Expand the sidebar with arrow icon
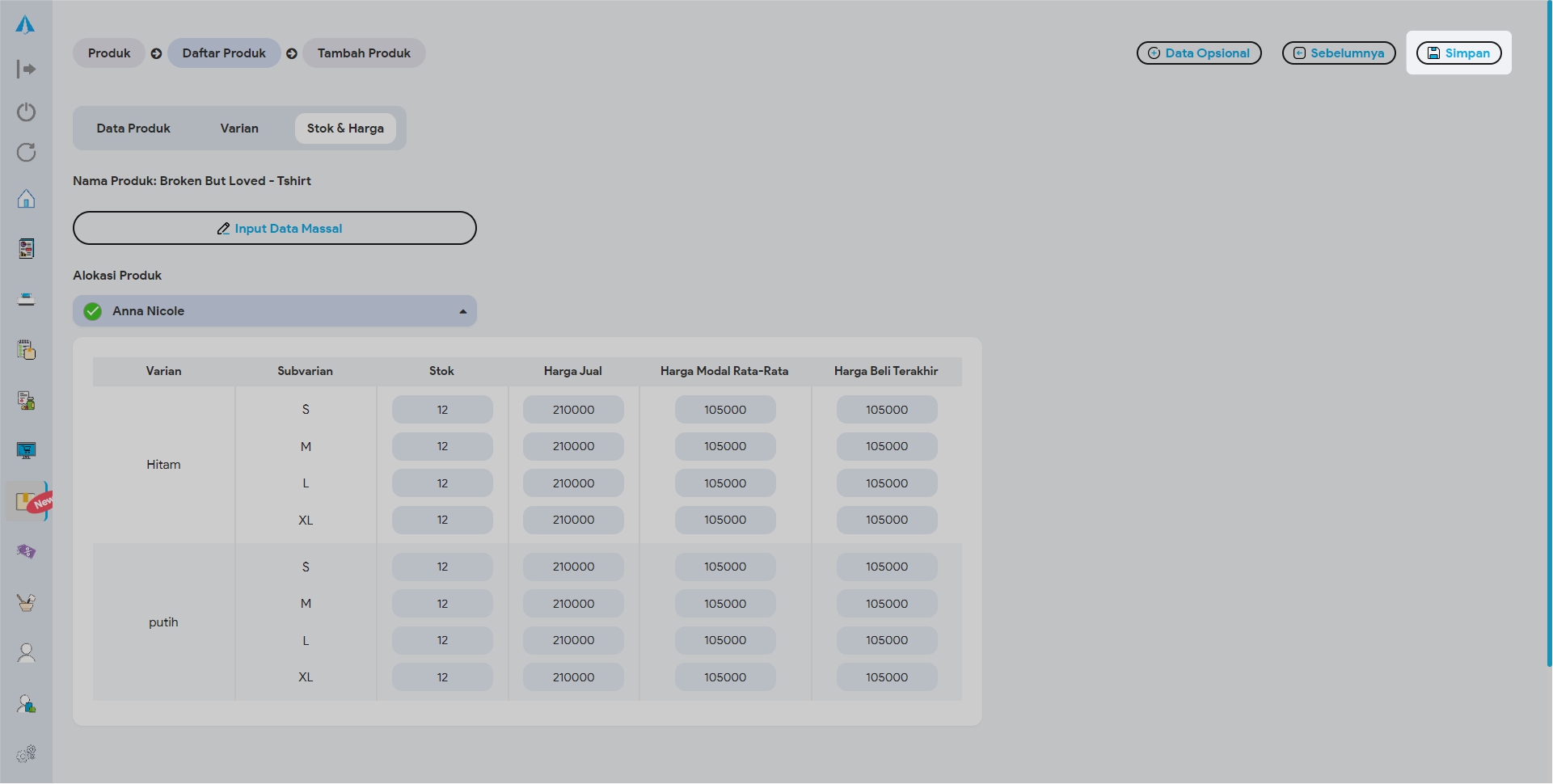1553x784 pixels. coord(26,70)
